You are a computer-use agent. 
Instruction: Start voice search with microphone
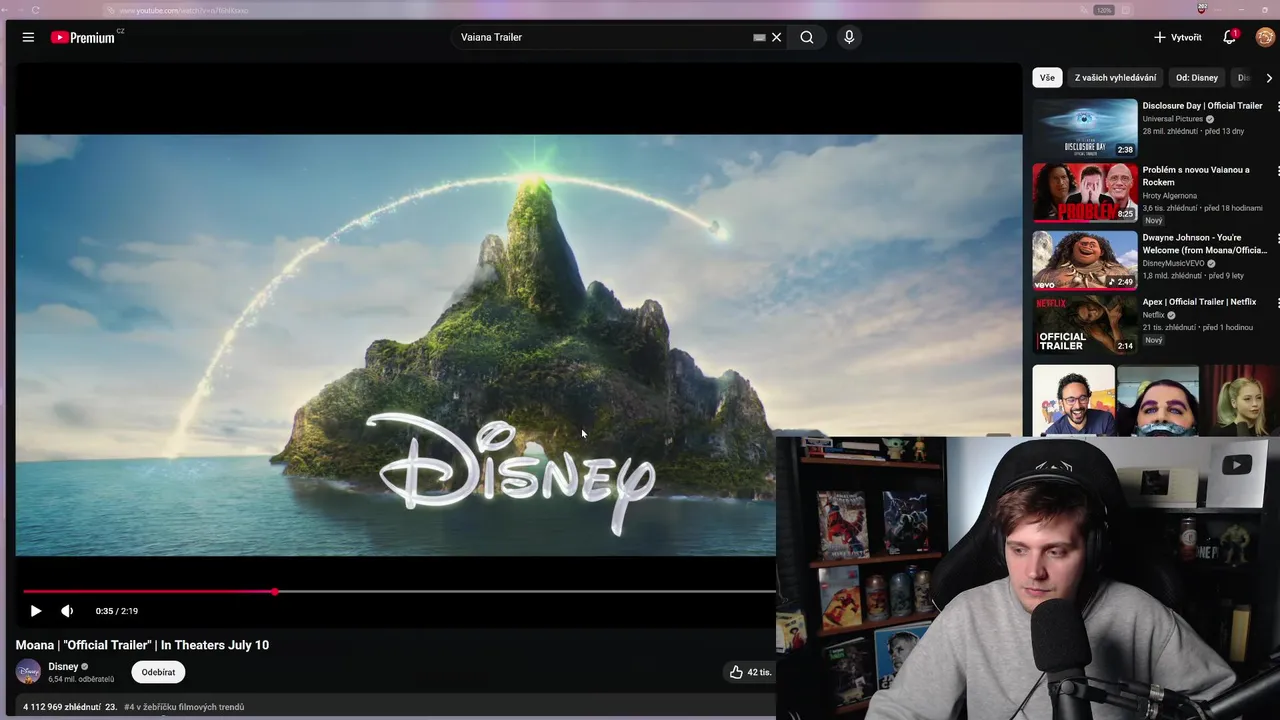click(849, 37)
